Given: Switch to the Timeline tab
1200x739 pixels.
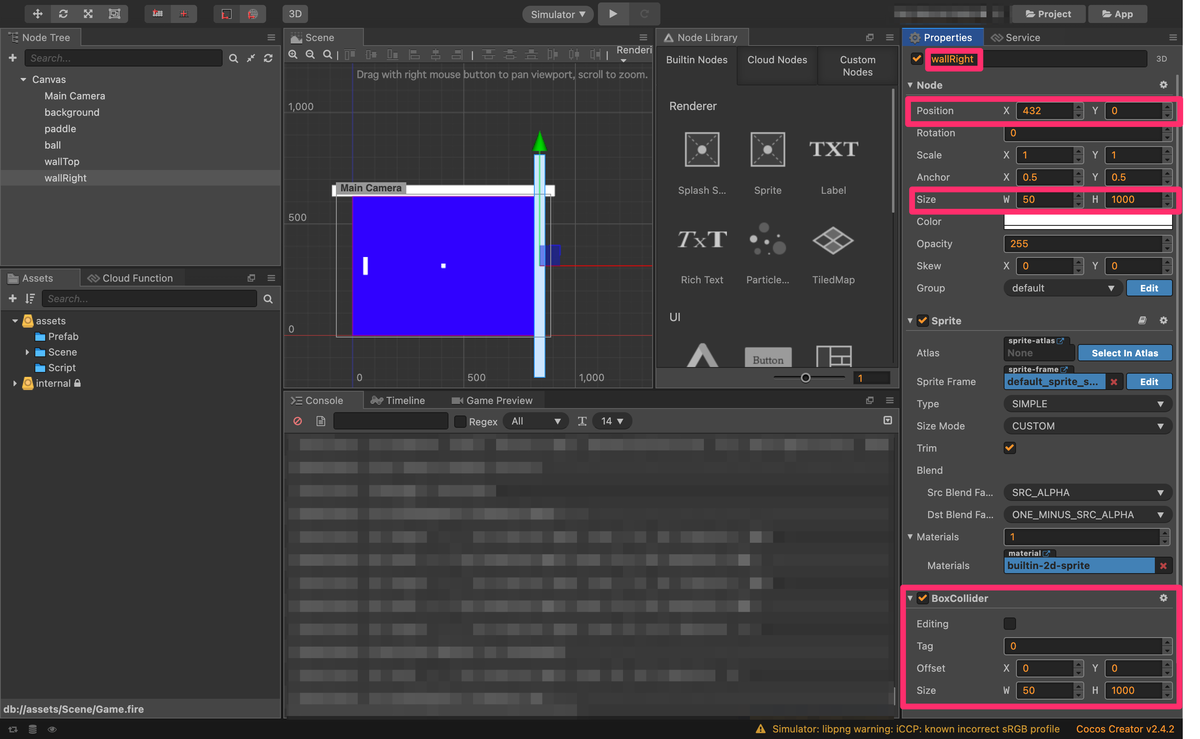Looking at the screenshot, I should [x=397, y=400].
